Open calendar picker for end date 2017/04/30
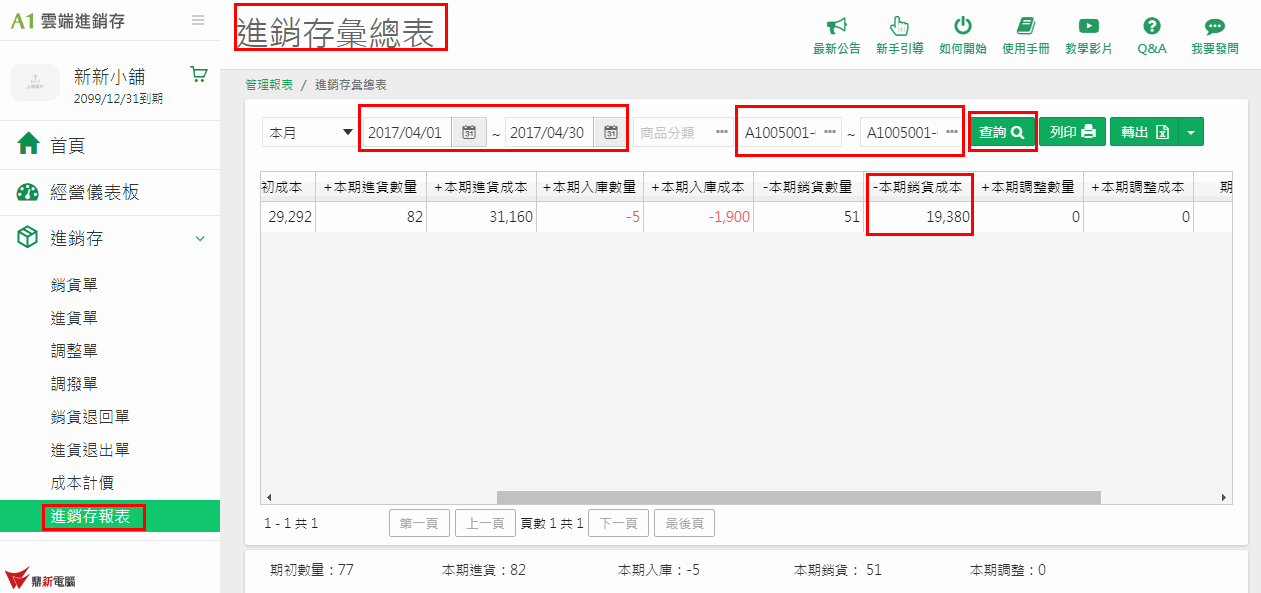 click(610, 132)
